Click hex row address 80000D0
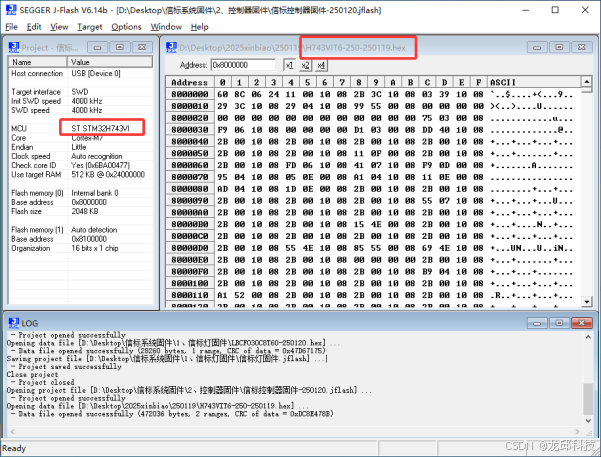Image resolution: width=601 pixels, height=457 pixels. pos(189,248)
